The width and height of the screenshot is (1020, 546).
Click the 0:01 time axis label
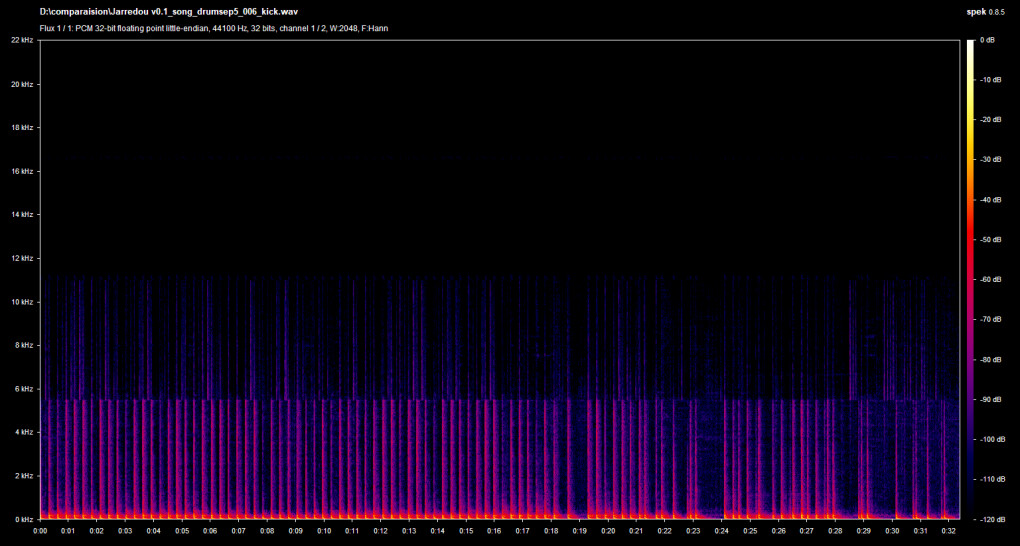click(x=68, y=531)
